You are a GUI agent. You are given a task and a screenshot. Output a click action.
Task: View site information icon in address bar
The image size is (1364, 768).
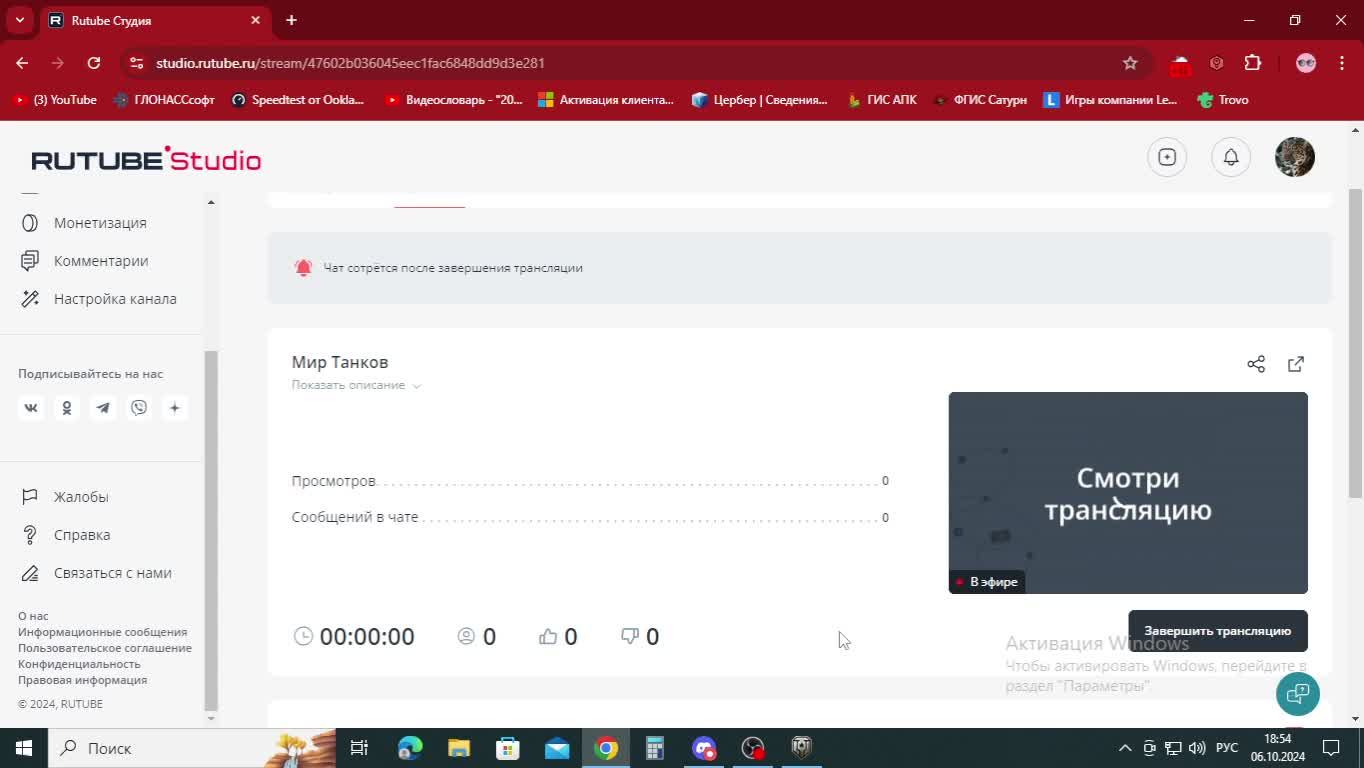(x=137, y=63)
